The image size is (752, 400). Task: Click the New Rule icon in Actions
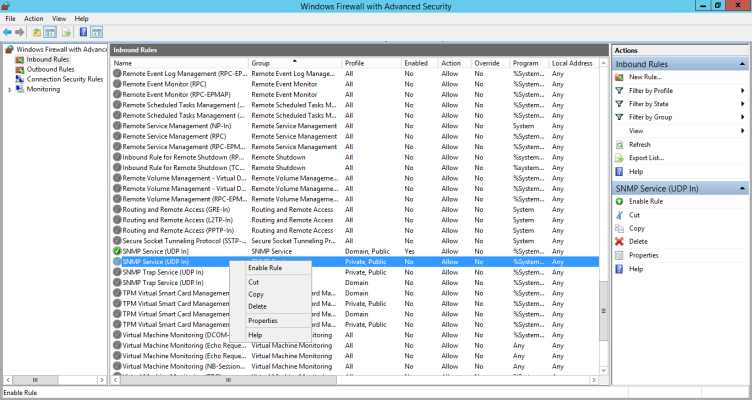click(619, 77)
